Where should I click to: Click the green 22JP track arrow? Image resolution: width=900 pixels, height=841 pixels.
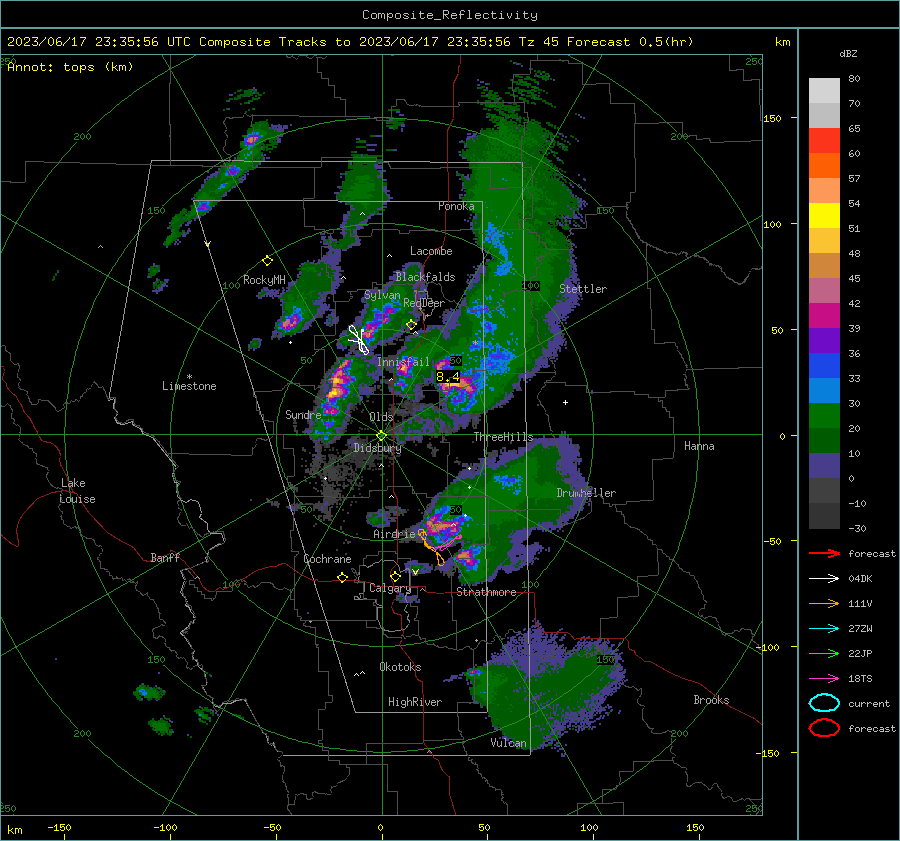(x=824, y=653)
